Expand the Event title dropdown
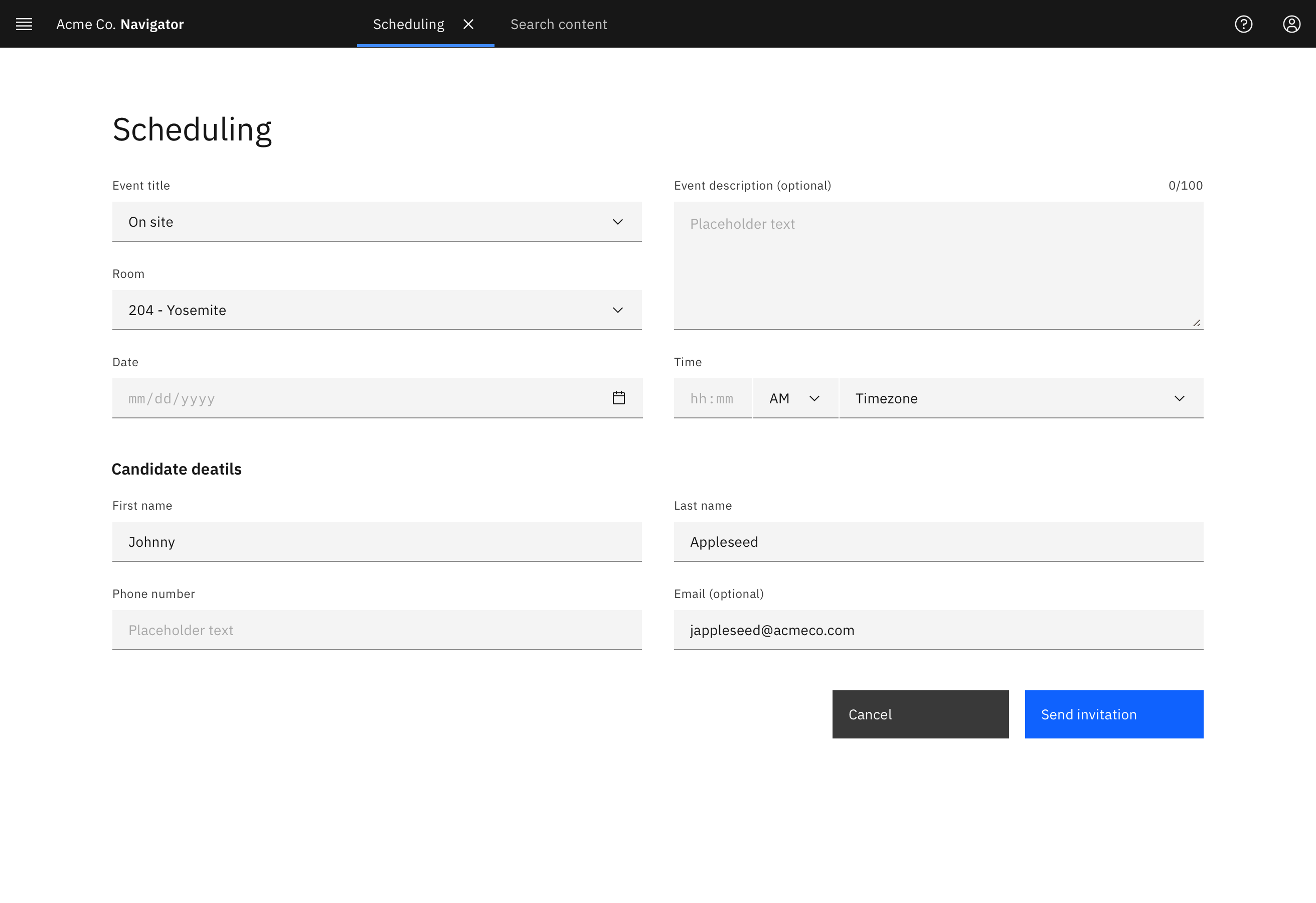1316x903 pixels. 377,222
